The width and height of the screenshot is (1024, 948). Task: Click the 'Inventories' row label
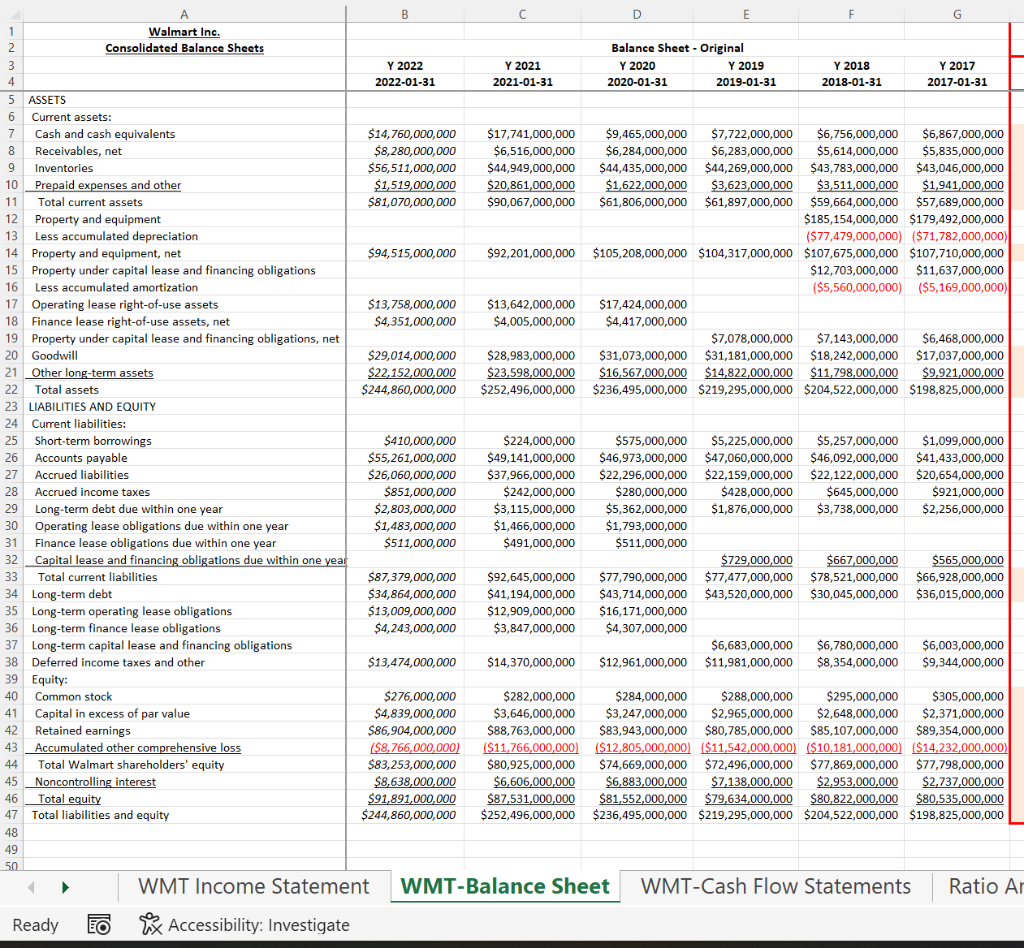point(63,168)
